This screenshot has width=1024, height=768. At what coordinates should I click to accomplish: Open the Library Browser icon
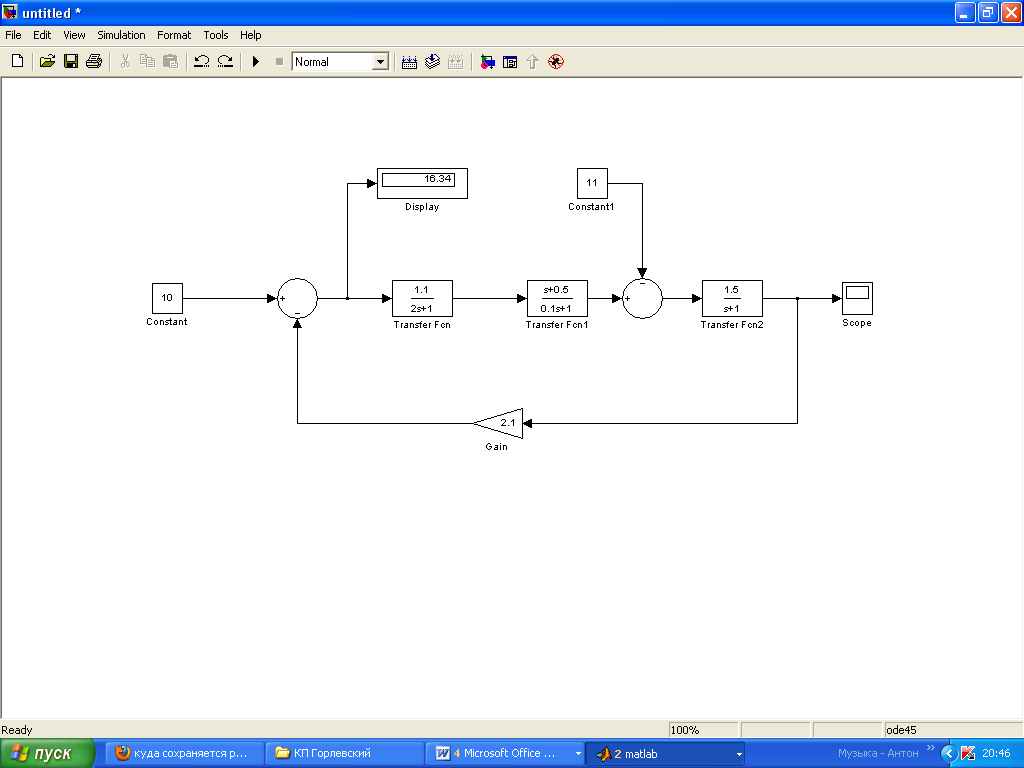487,62
